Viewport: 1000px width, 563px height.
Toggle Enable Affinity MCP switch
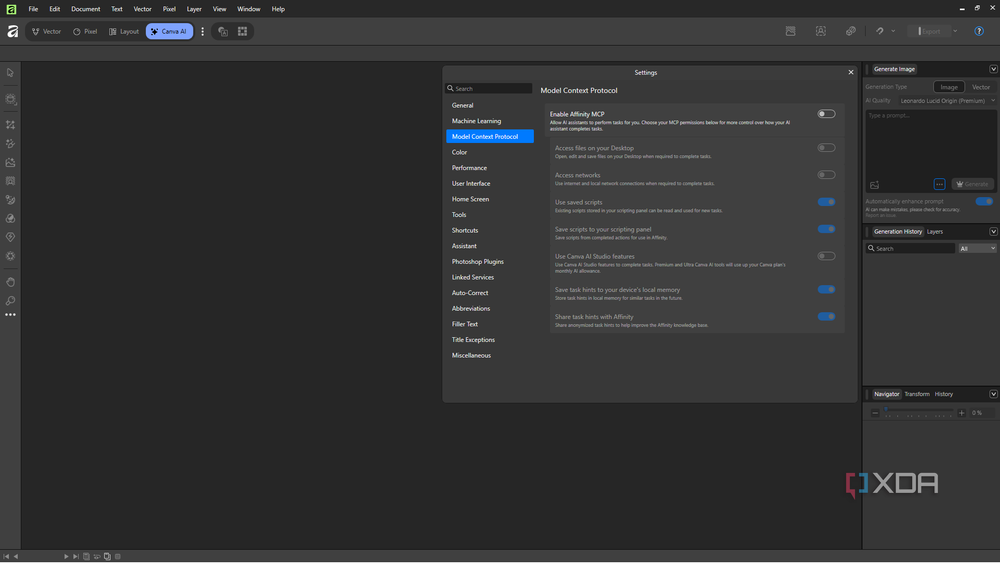pyautogui.click(x=826, y=114)
